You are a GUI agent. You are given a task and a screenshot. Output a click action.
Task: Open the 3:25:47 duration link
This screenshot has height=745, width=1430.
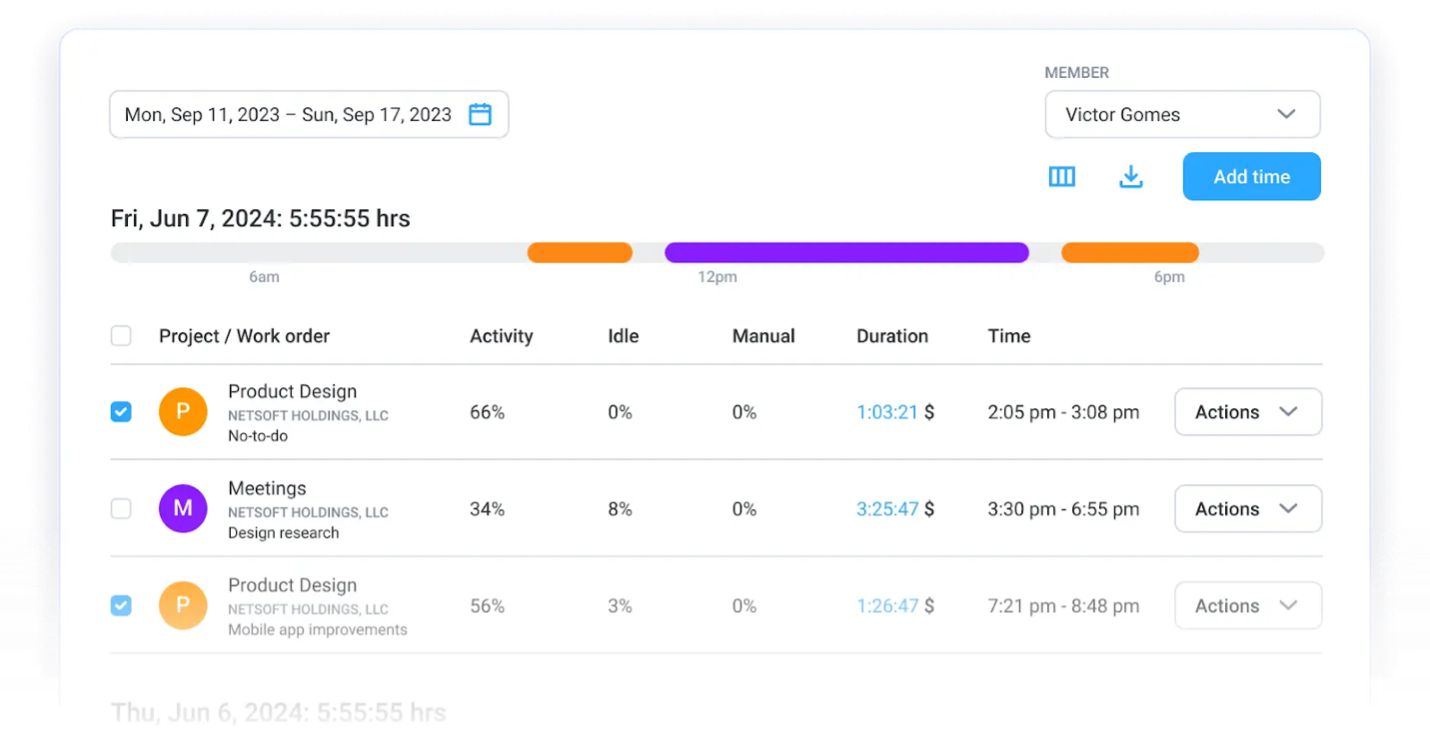point(887,509)
